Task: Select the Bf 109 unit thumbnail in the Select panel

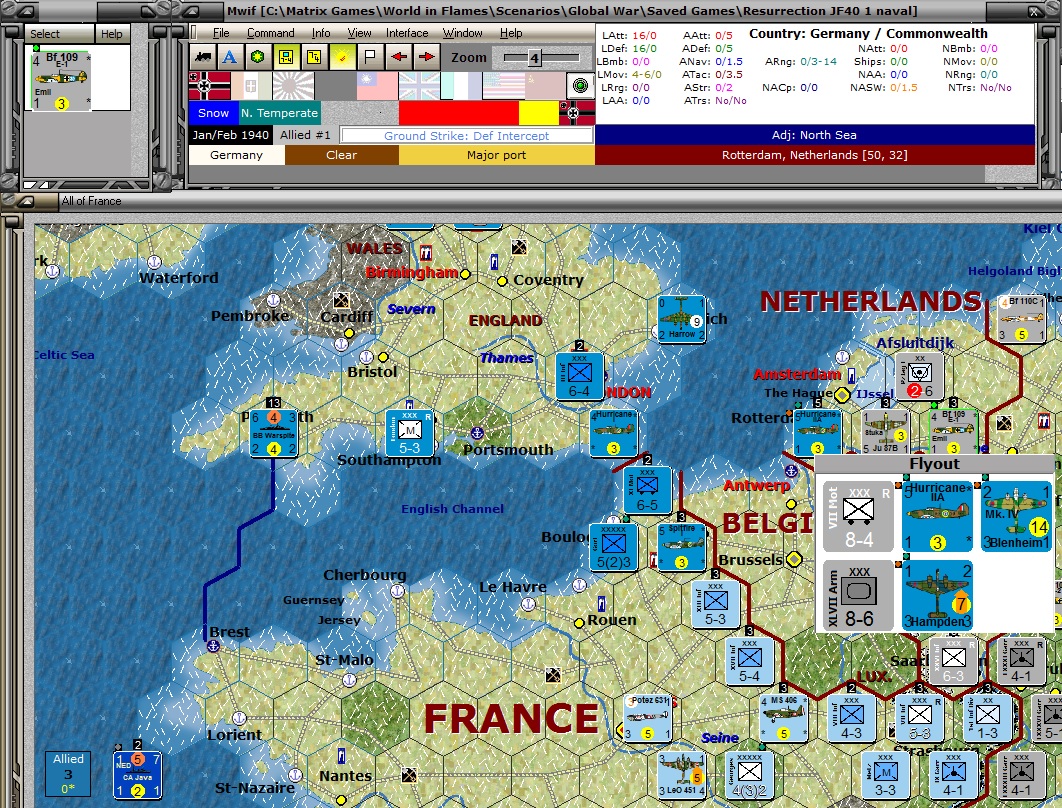Action: pyautogui.click(x=62, y=81)
